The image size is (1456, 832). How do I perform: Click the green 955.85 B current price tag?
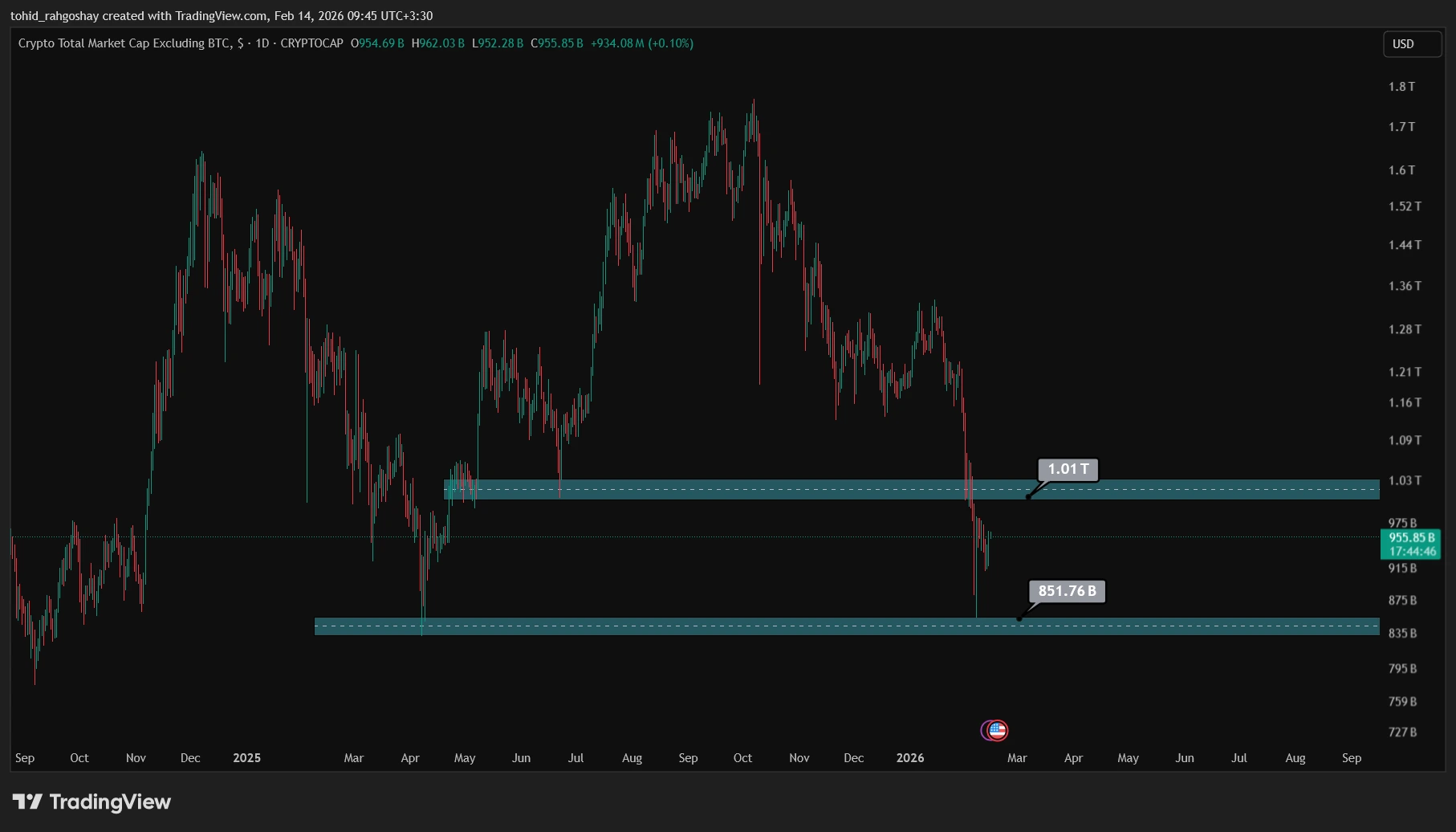point(1410,544)
